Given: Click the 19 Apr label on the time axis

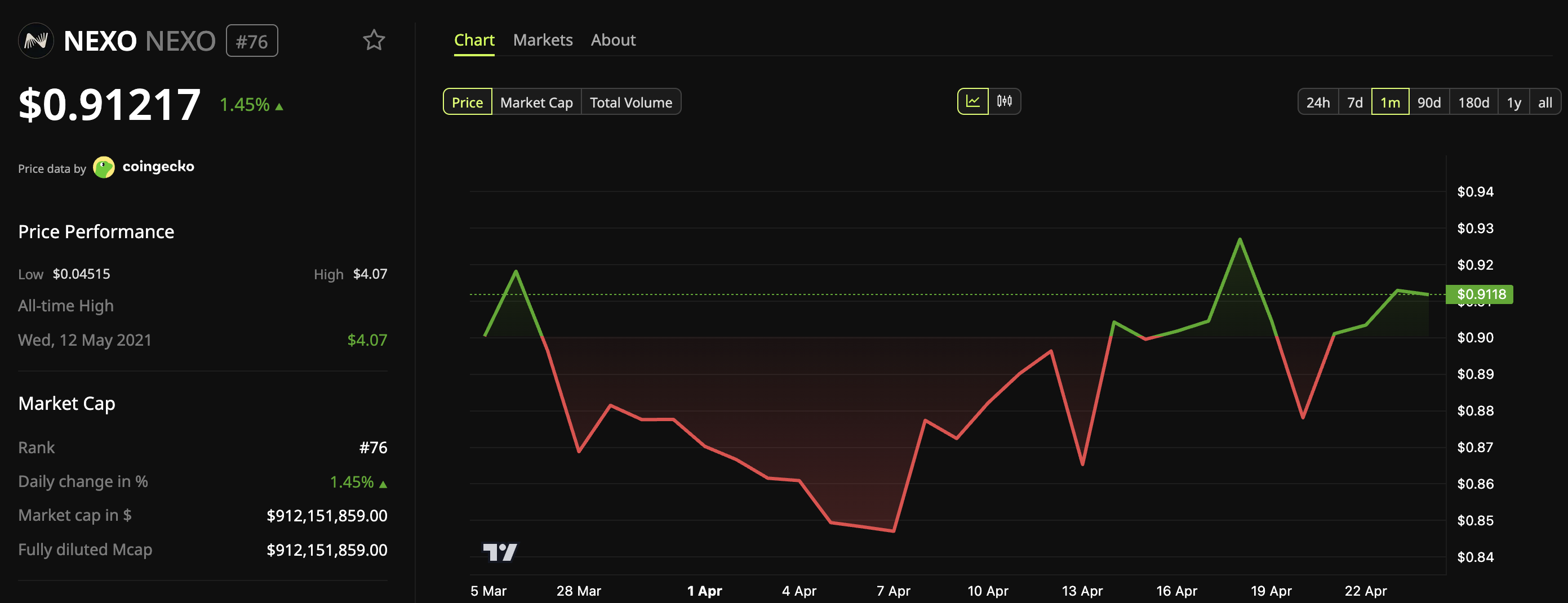Looking at the screenshot, I should 1271,591.
